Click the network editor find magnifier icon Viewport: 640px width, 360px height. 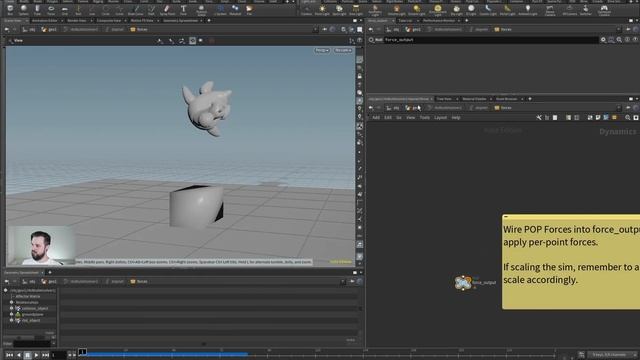click(x=628, y=118)
